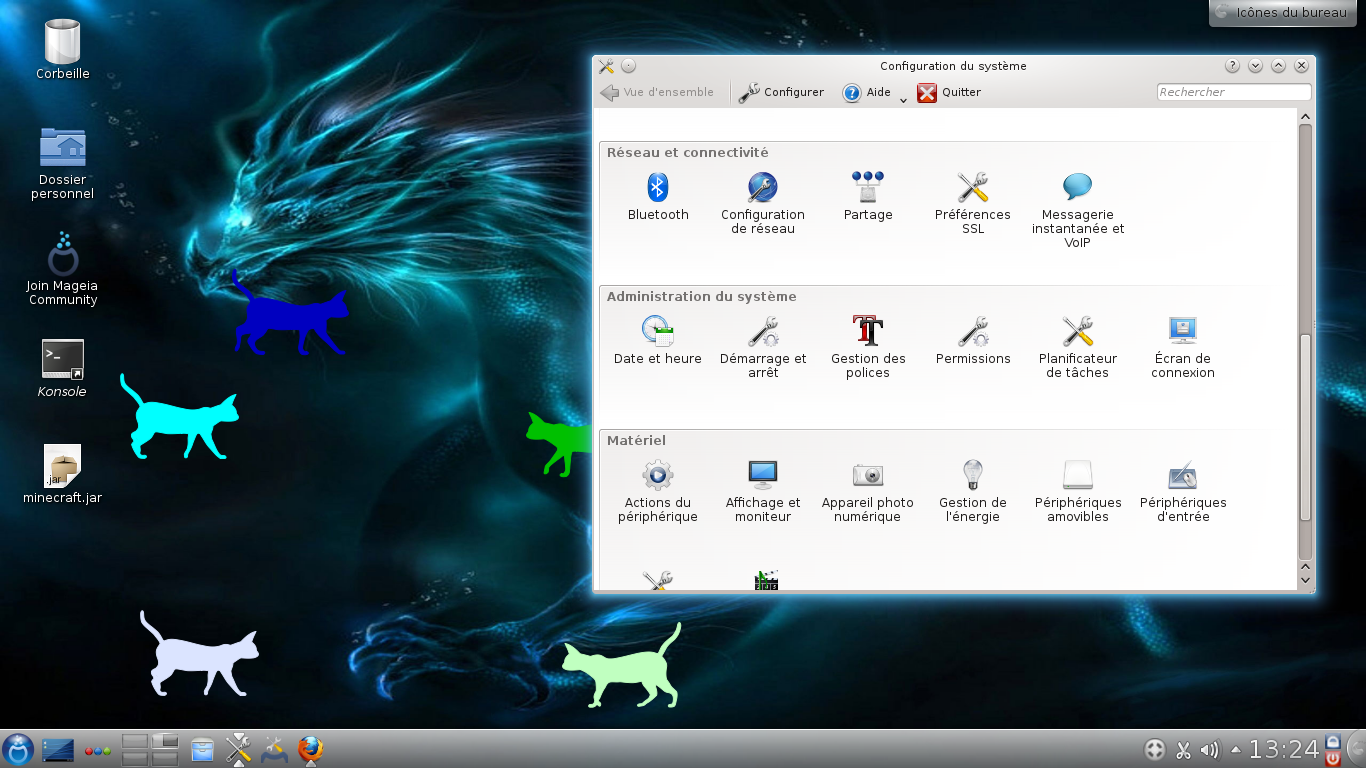This screenshot has width=1366, height=768.
Task: Click the Configurer toolbar button
Action: (781, 93)
